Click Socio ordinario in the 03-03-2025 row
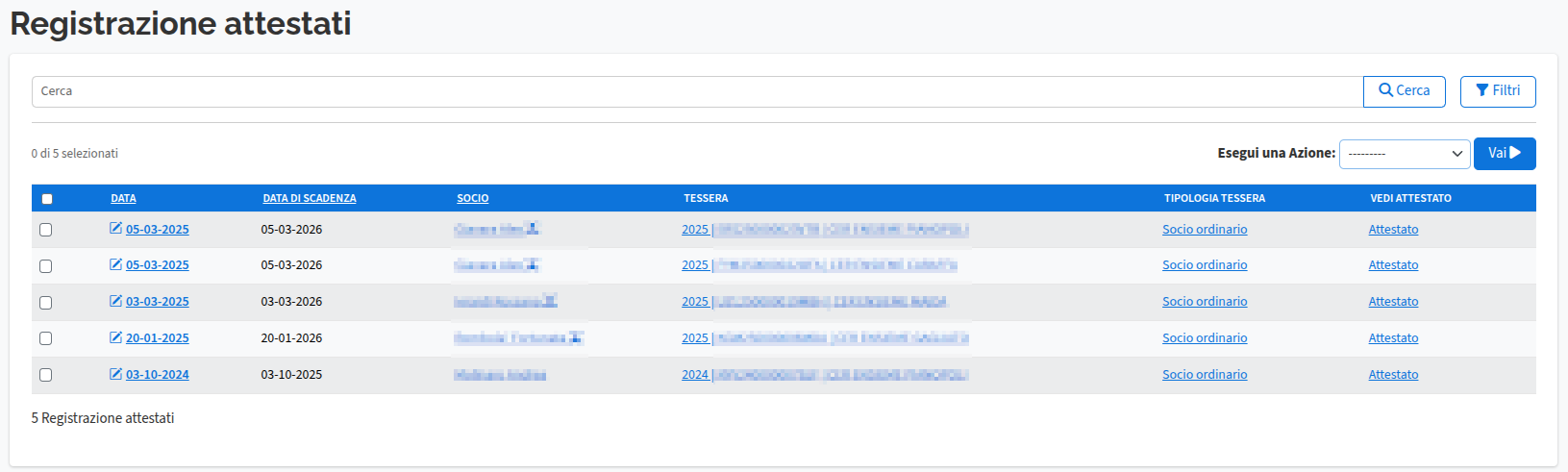This screenshot has width=1568, height=472. tap(1205, 301)
